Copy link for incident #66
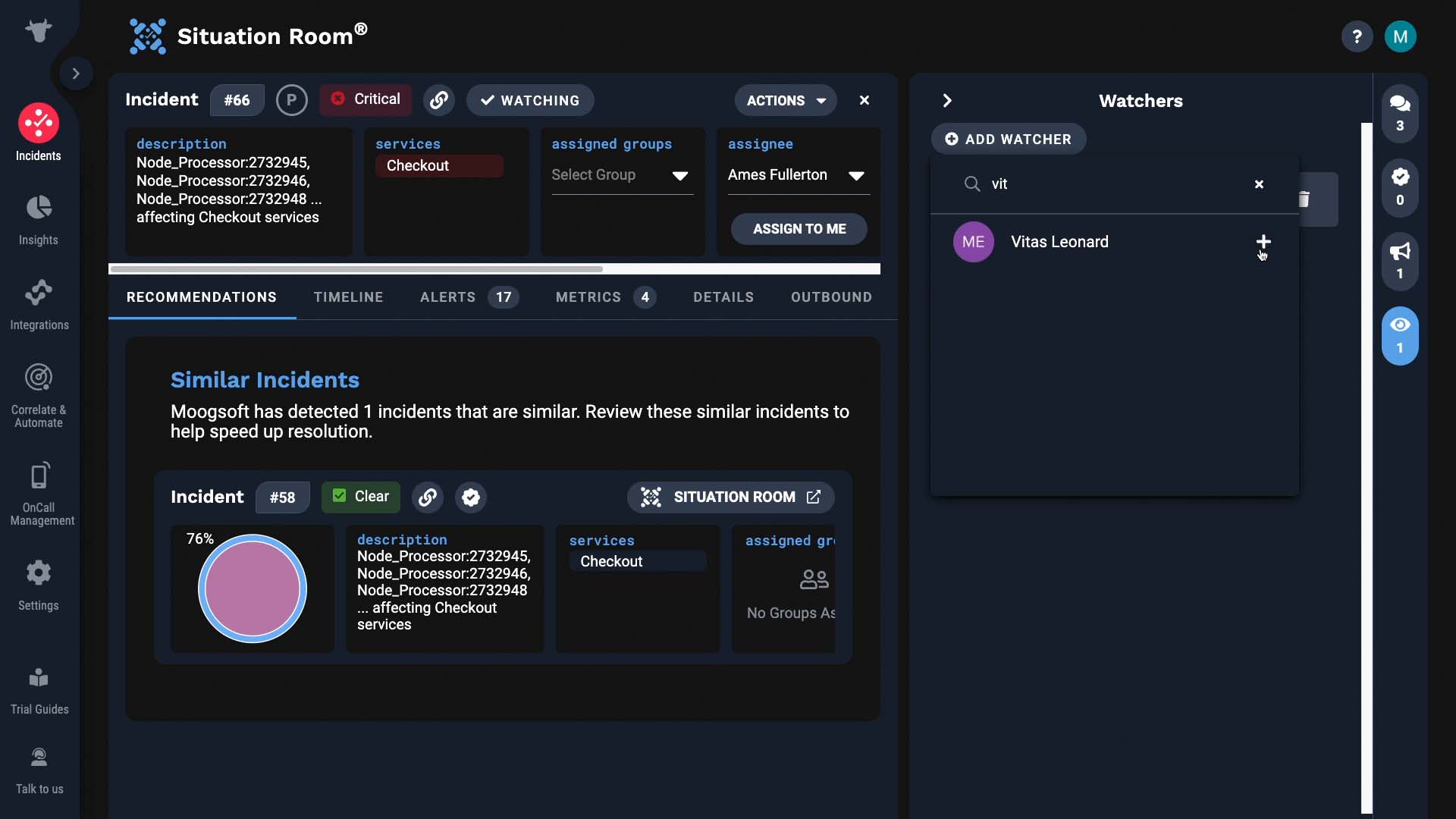Image resolution: width=1456 pixels, height=819 pixels. pos(439,100)
